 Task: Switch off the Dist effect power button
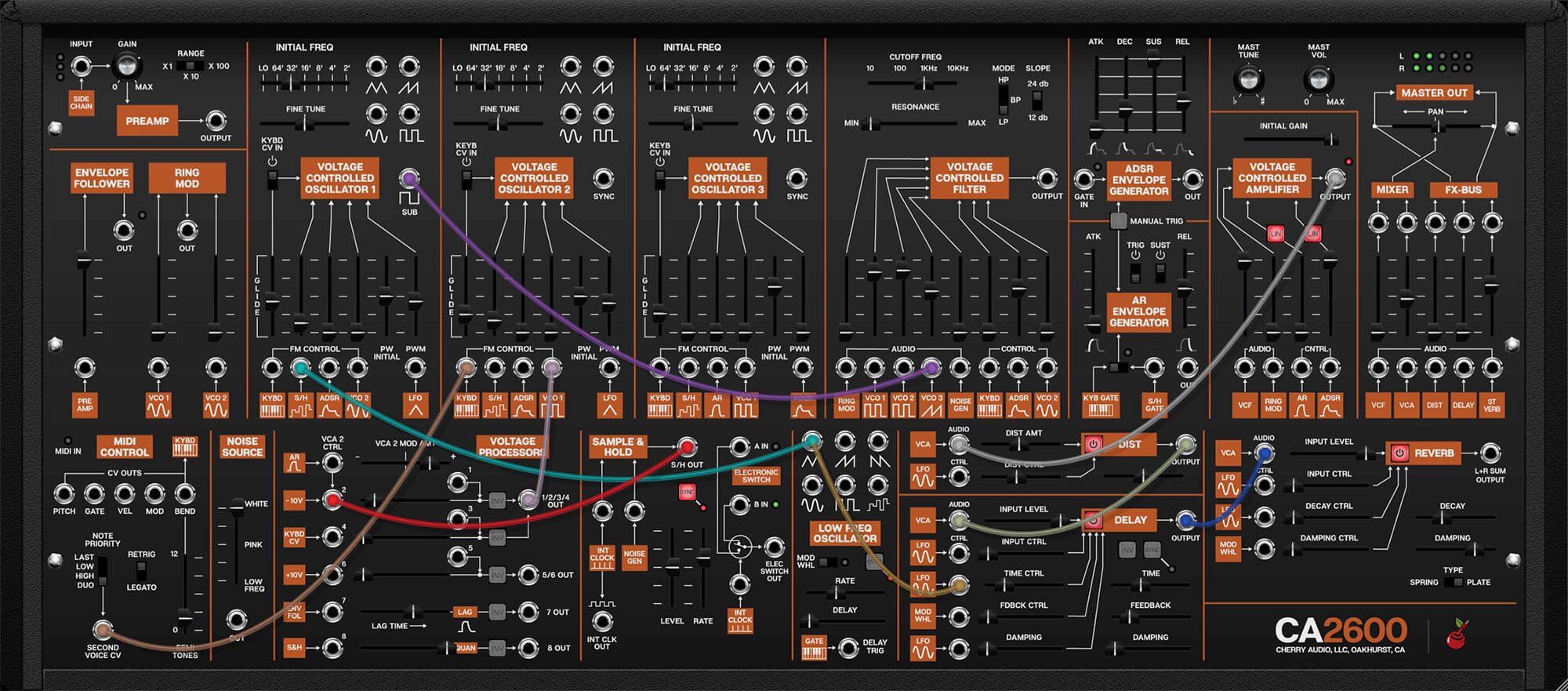coord(1093,444)
